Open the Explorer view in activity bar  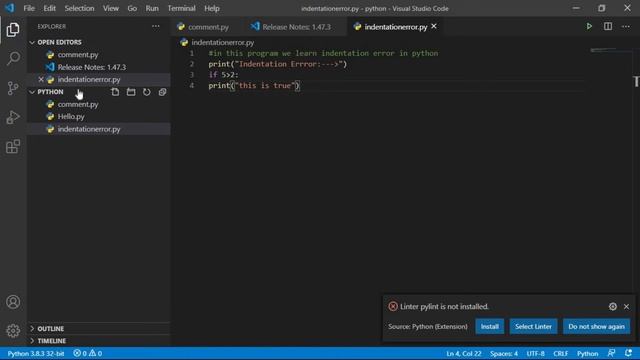click(x=13, y=30)
